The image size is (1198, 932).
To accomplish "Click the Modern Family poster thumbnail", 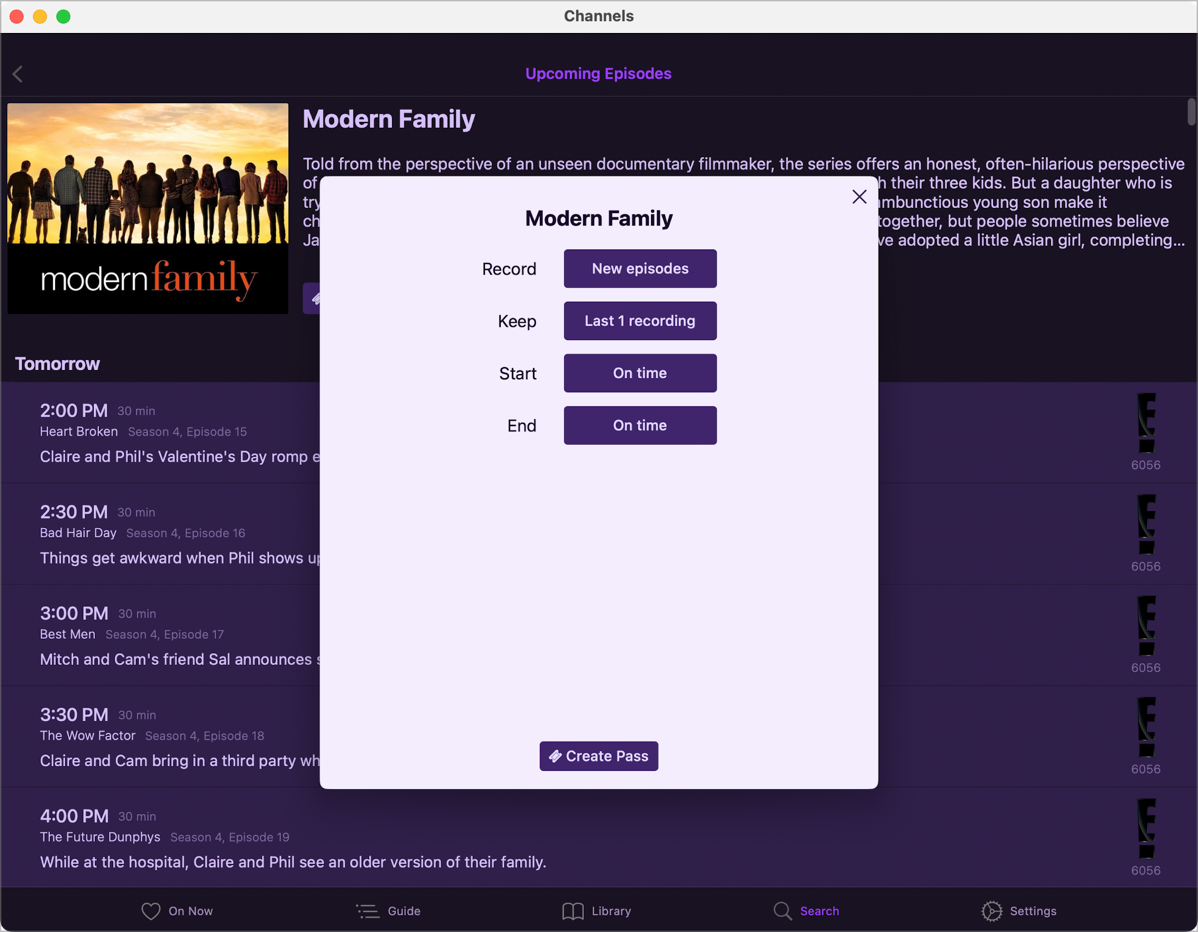I will pos(148,209).
